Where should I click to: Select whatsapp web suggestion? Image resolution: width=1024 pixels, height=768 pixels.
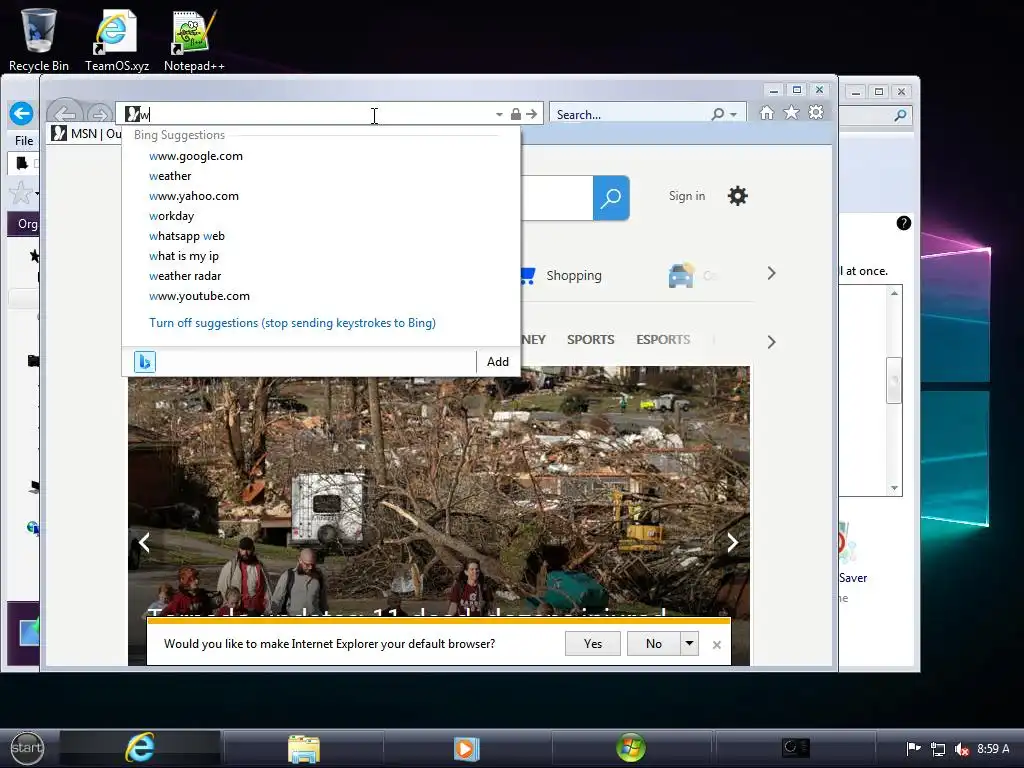(x=187, y=236)
